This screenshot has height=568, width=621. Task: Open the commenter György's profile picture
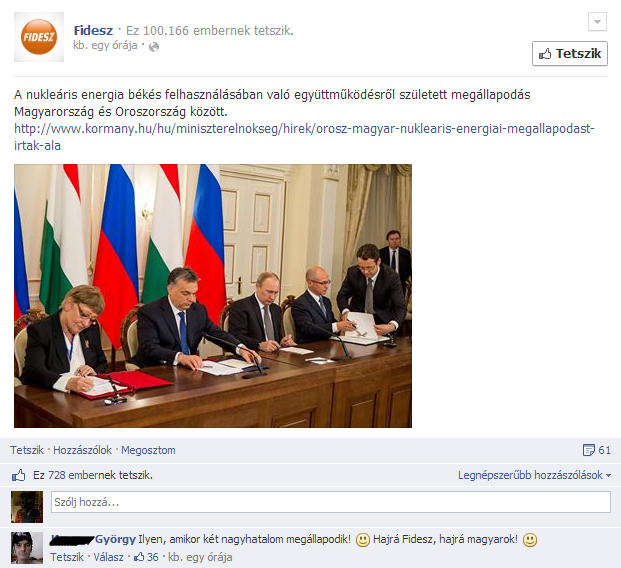pos(27,548)
